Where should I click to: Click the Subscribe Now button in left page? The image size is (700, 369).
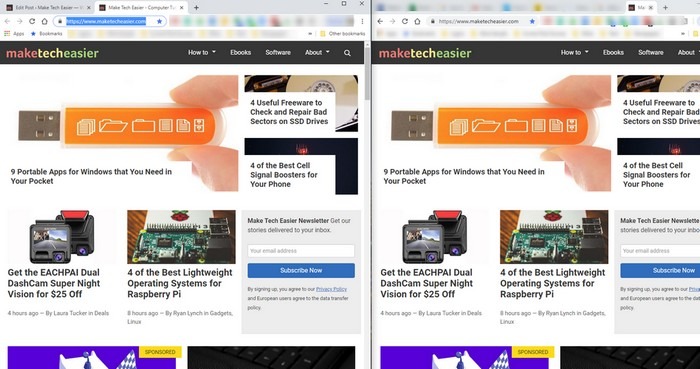301,270
